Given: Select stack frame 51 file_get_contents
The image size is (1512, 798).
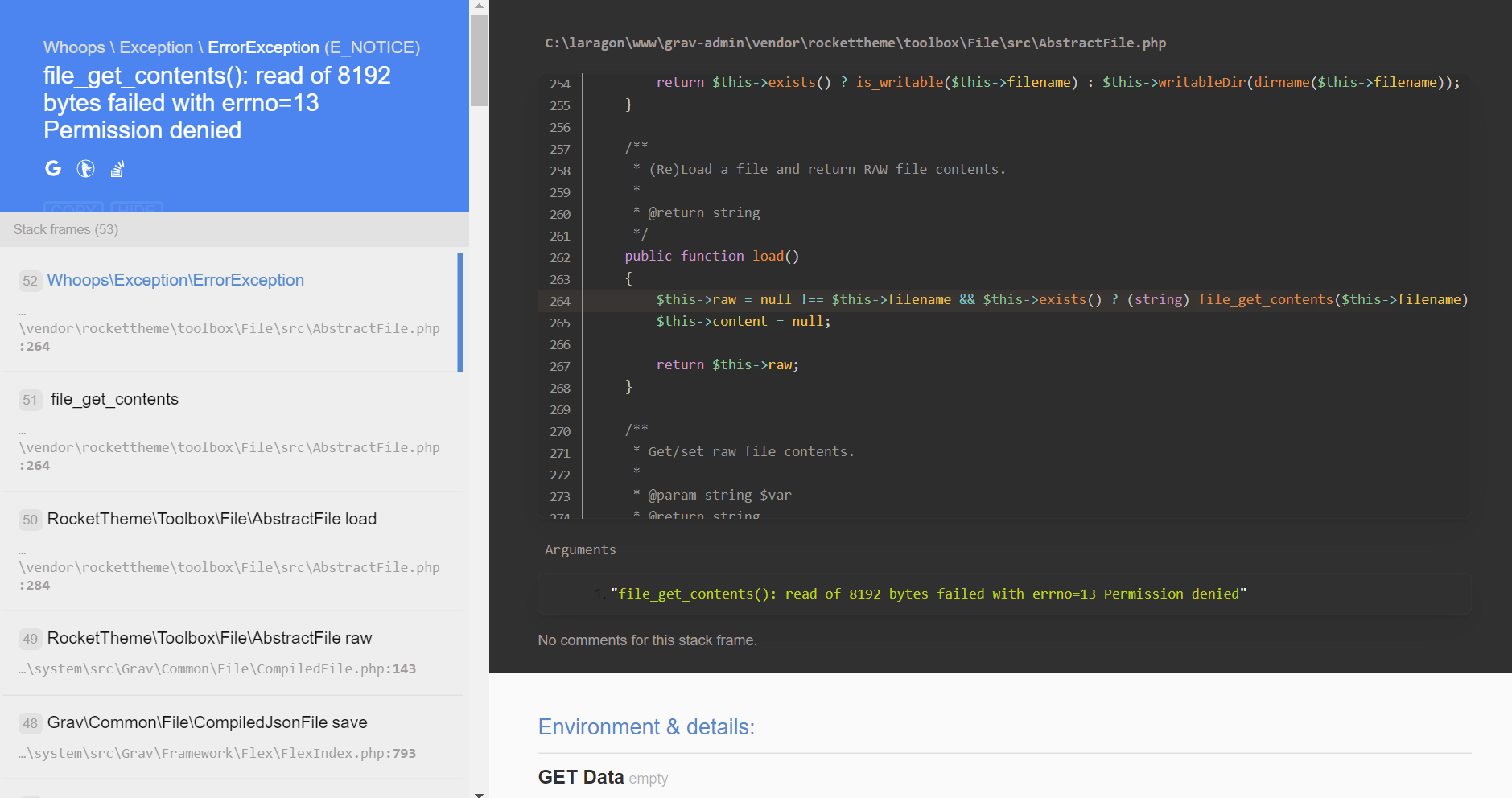Looking at the screenshot, I should coord(233,432).
